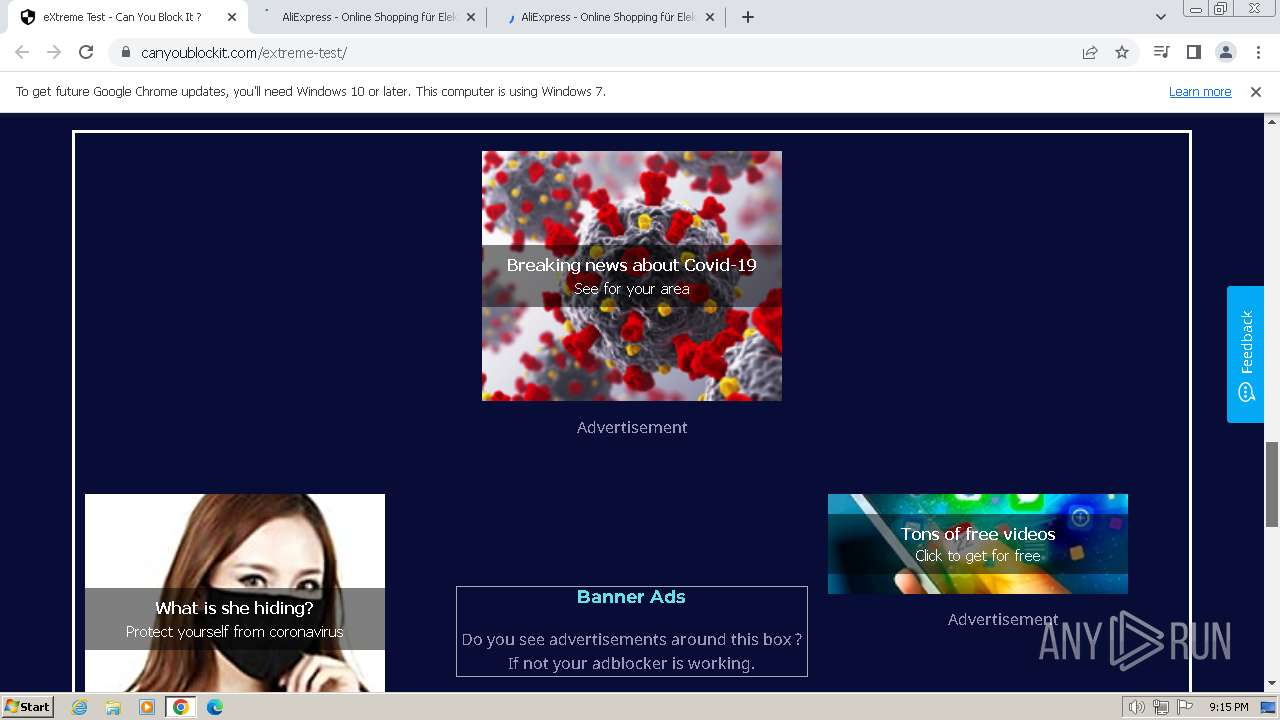Share this page icon
1280x720 pixels.
1090,52
